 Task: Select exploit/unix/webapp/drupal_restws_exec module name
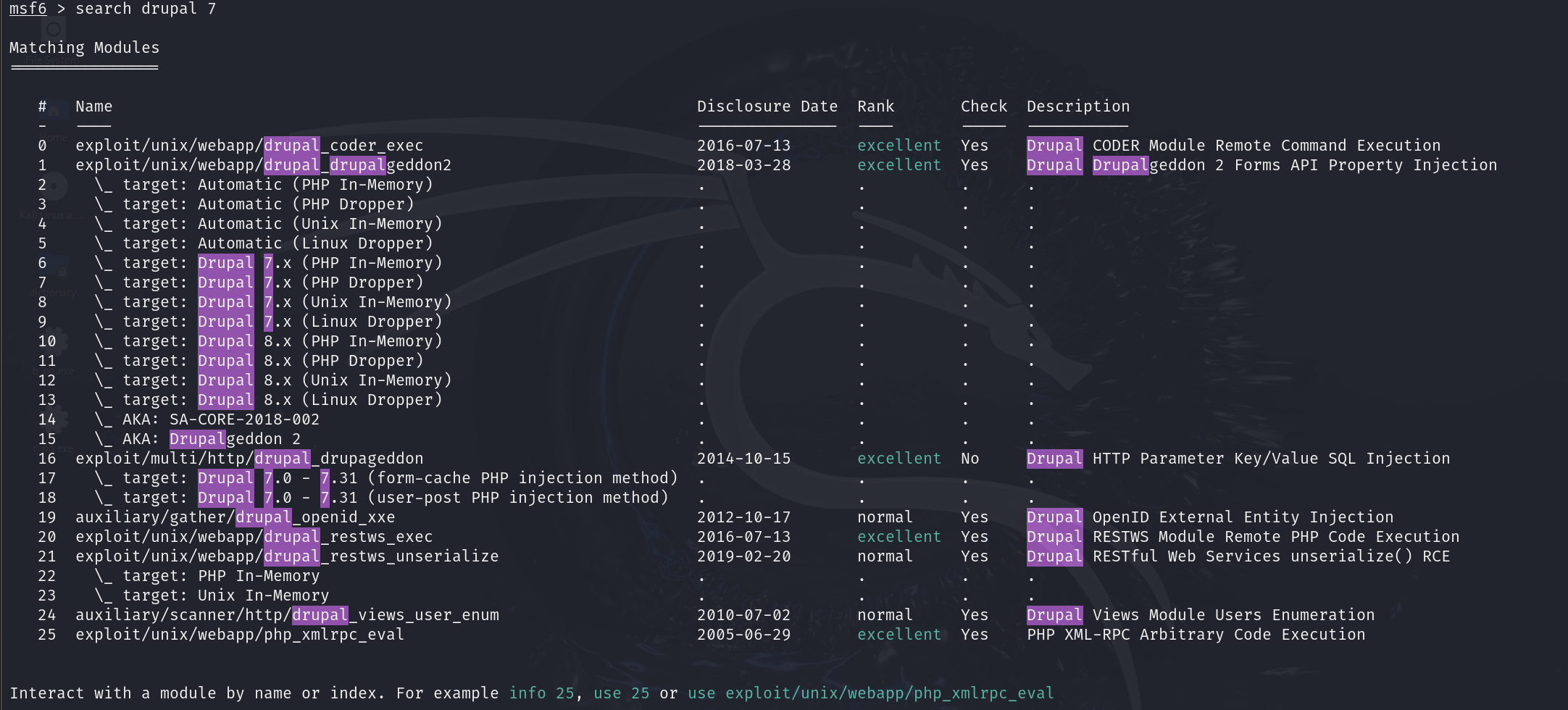[254, 537]
